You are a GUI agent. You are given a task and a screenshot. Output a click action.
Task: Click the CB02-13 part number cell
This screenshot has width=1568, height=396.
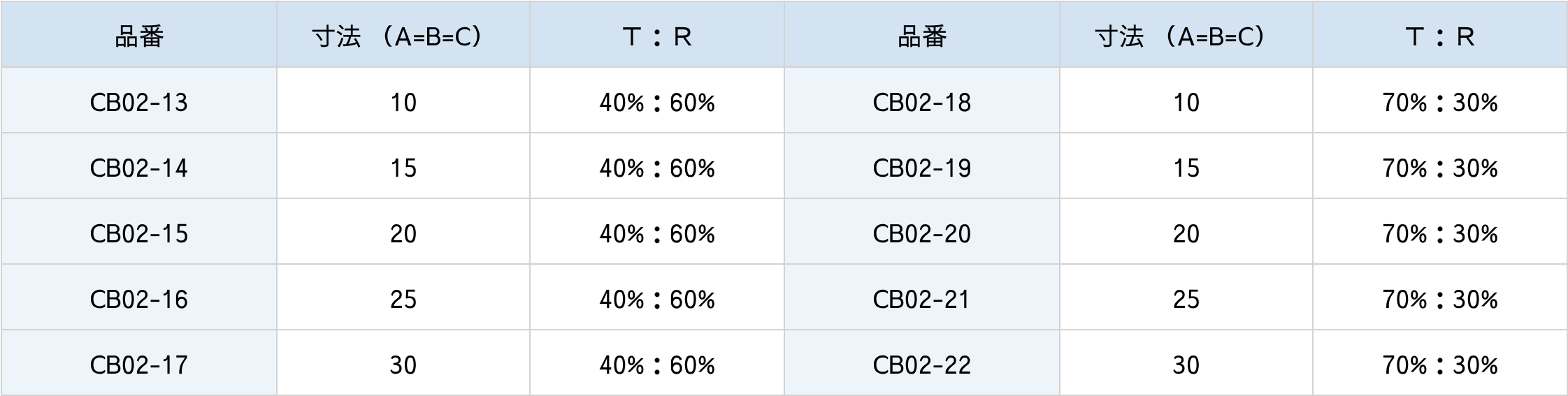(x=139, y=103)
